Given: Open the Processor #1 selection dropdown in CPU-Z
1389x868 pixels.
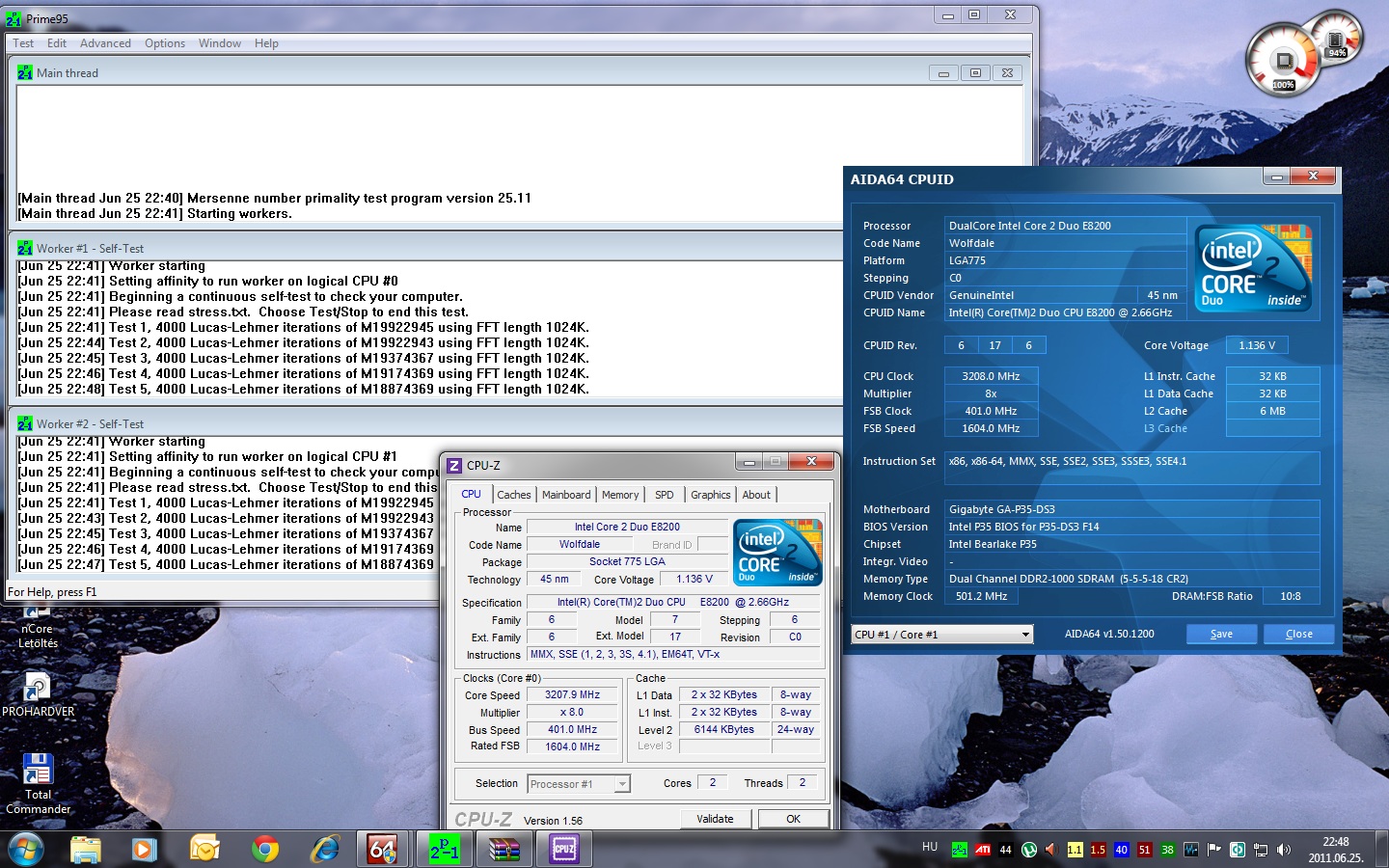Looking at the screenshot, I should 579,784.
